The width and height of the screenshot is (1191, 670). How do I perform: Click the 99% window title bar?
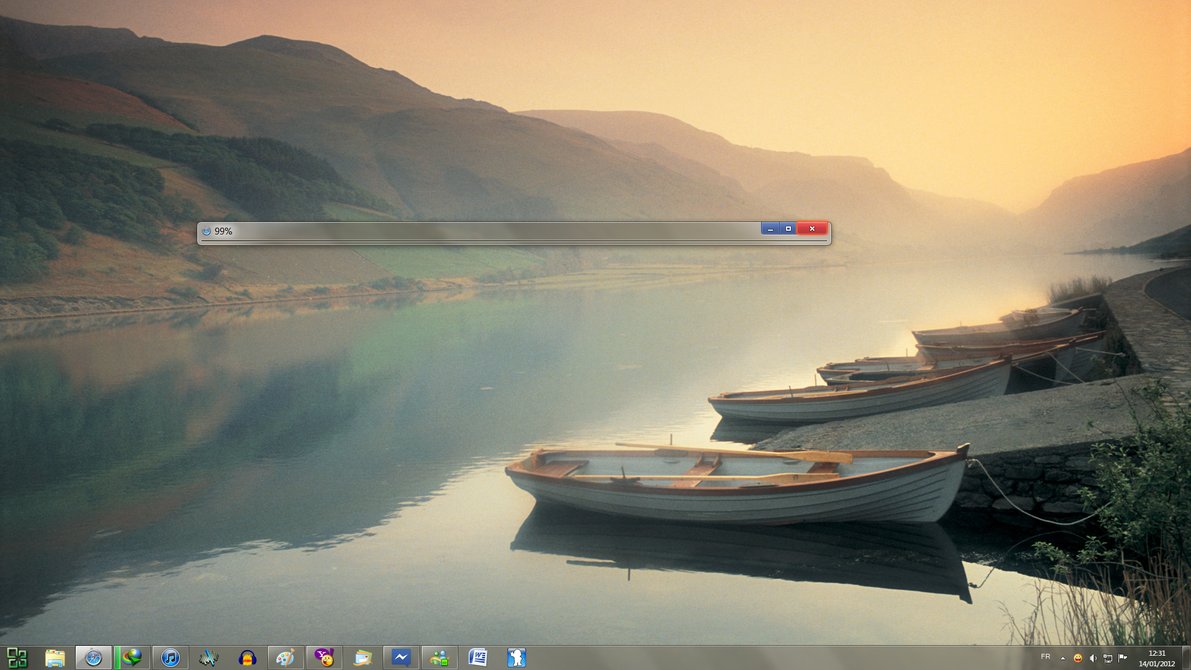click(480, 230)
